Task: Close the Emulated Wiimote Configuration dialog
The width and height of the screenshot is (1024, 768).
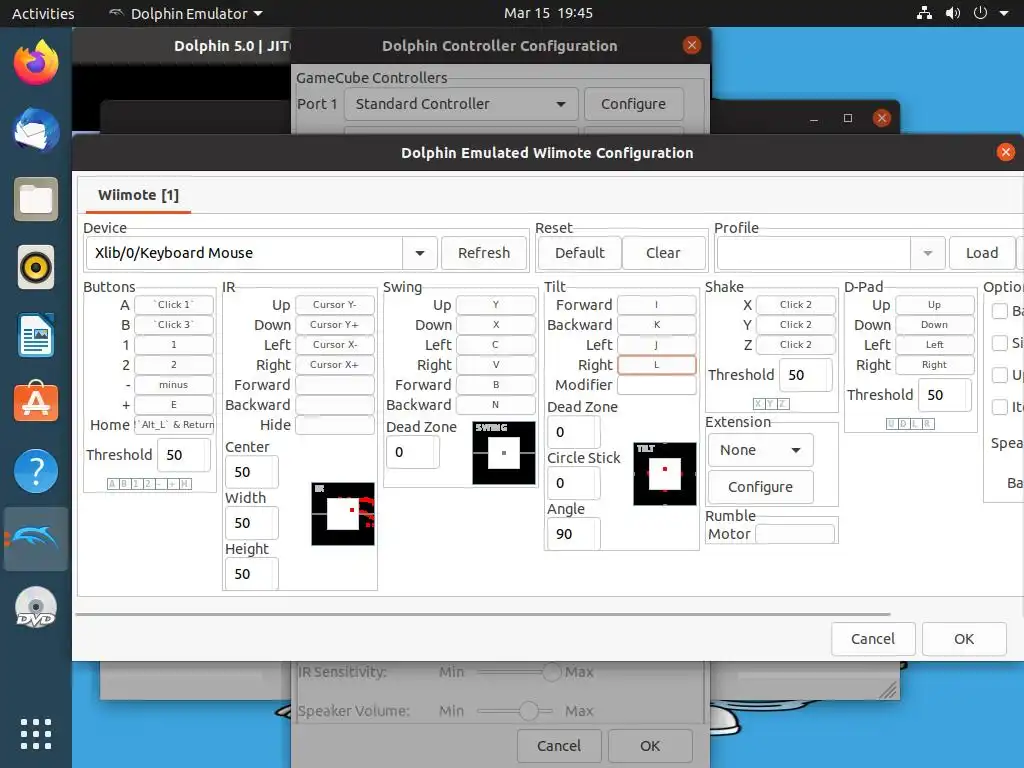Action: (x=1006, y=152)
